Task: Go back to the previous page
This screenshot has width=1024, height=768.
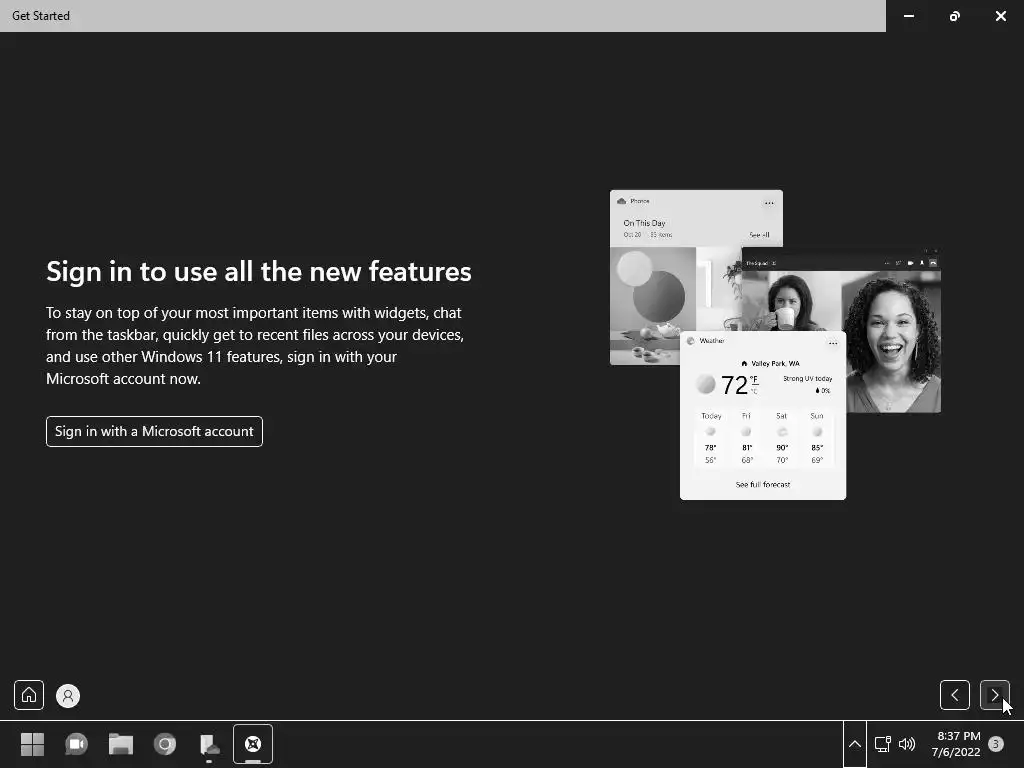Action: [955, 695]
